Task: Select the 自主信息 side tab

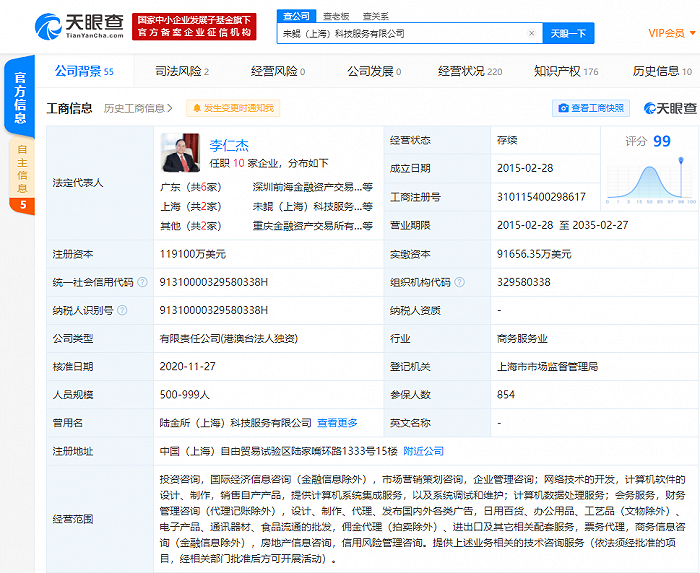Action: (21, 176)
